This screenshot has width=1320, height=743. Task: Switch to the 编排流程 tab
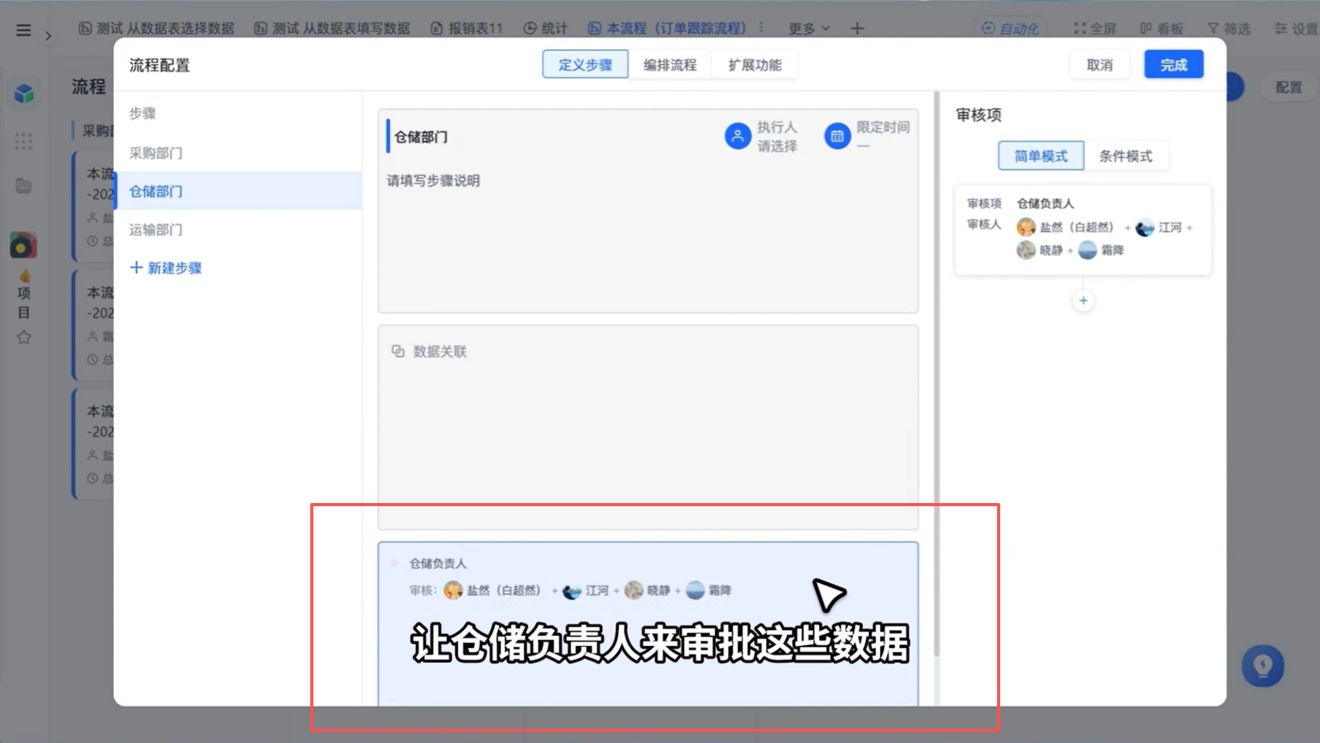pos(670,65)
